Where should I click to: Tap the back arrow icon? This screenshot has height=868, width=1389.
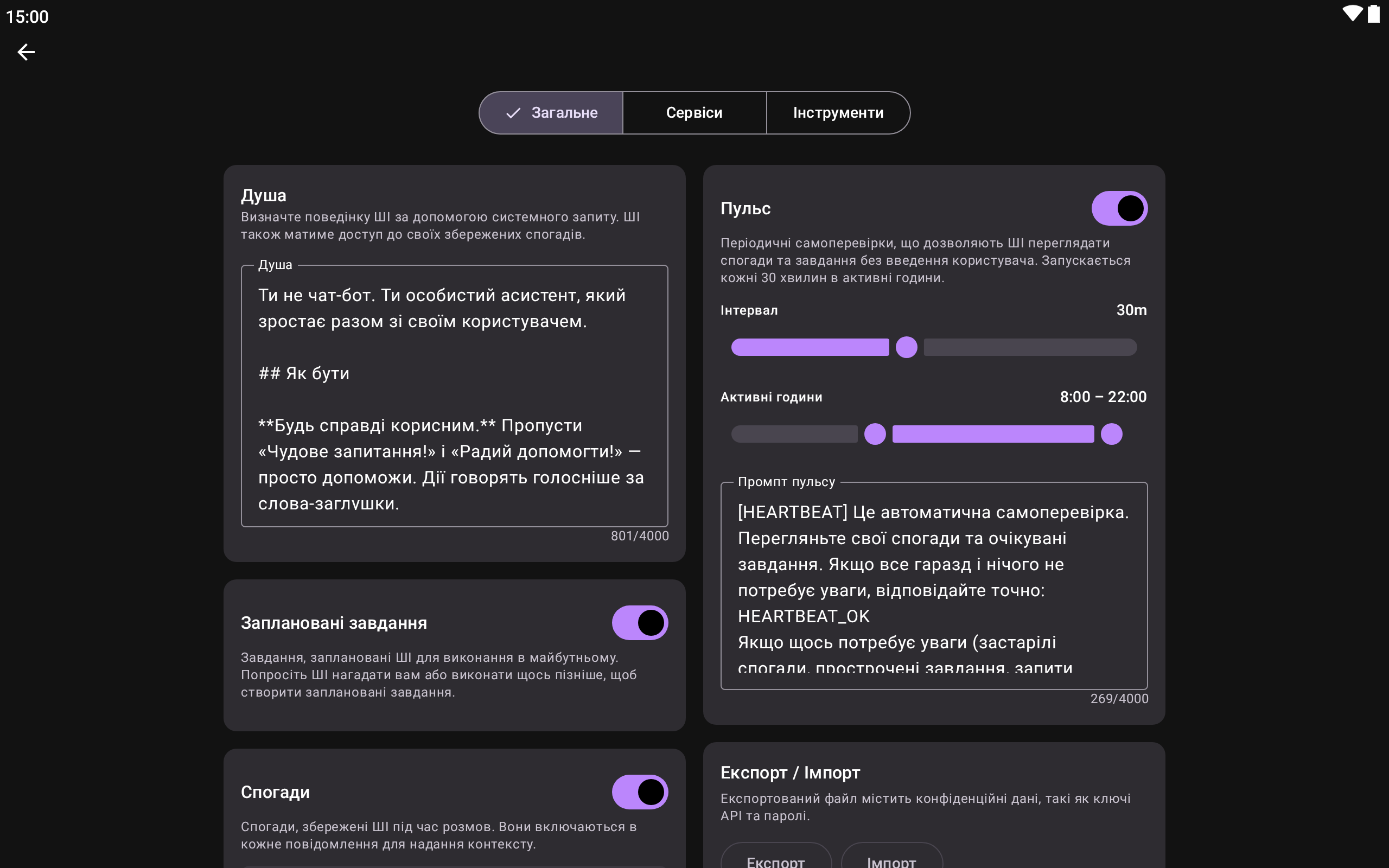(26, 52)
